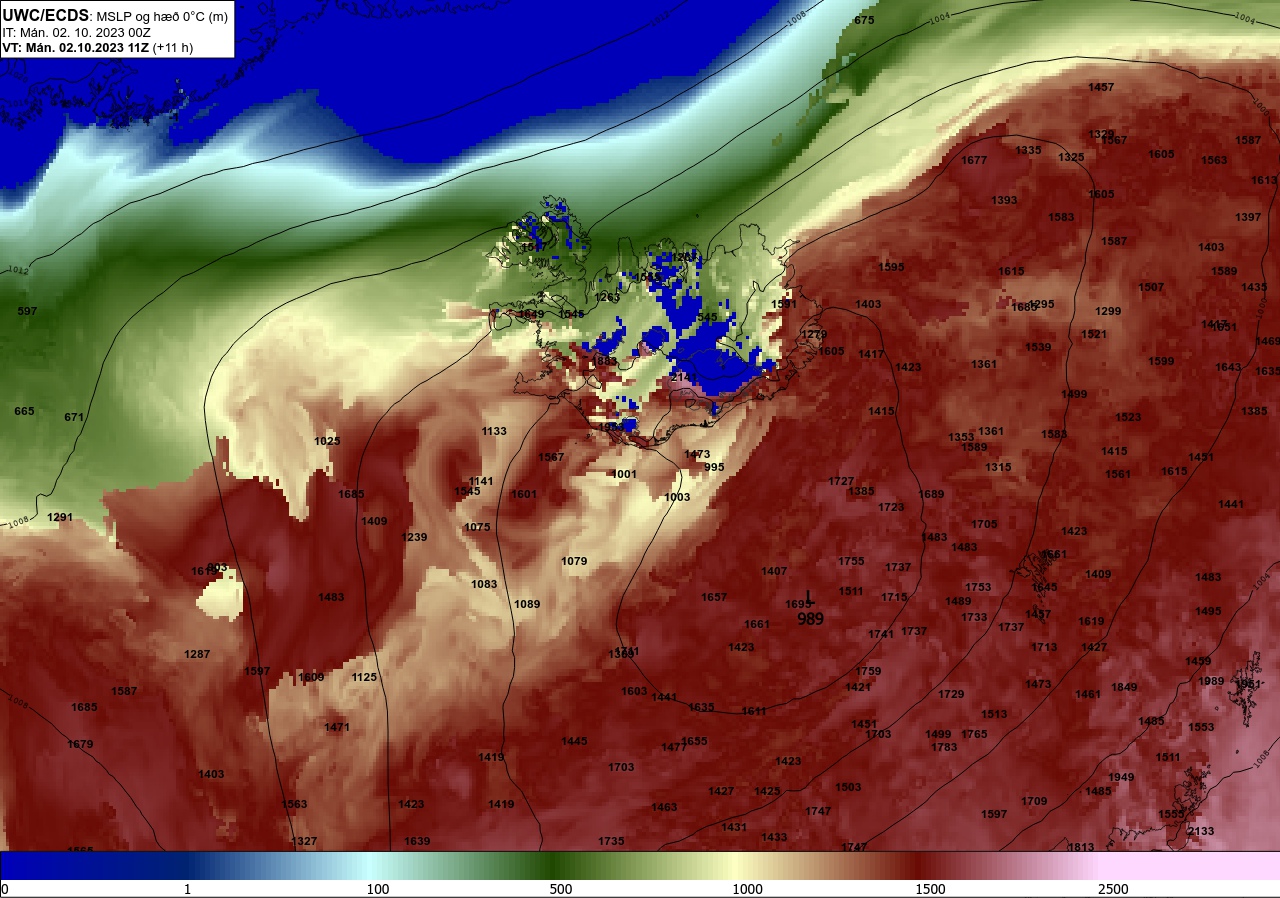Viewport: 1280px width, 898px height.
Task: Select the 1523 height value
Action: (1128, 417)
